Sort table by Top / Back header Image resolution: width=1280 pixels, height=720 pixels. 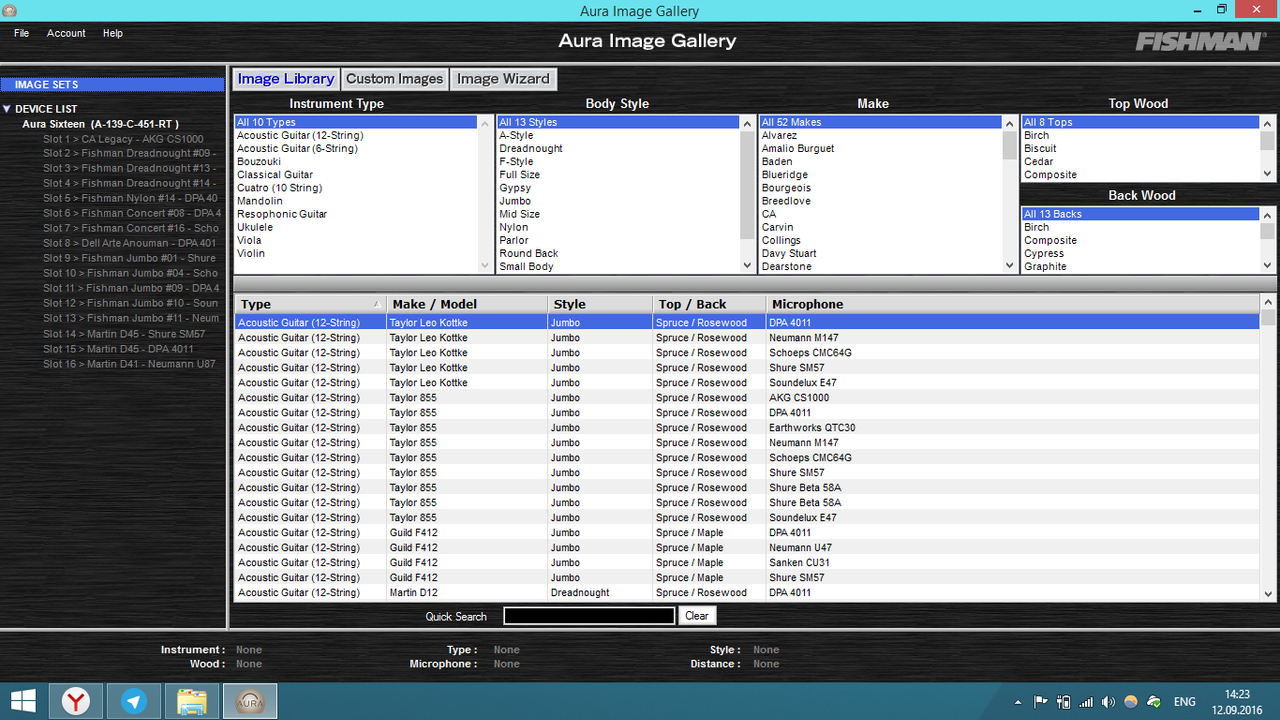(x=709, y=304)
